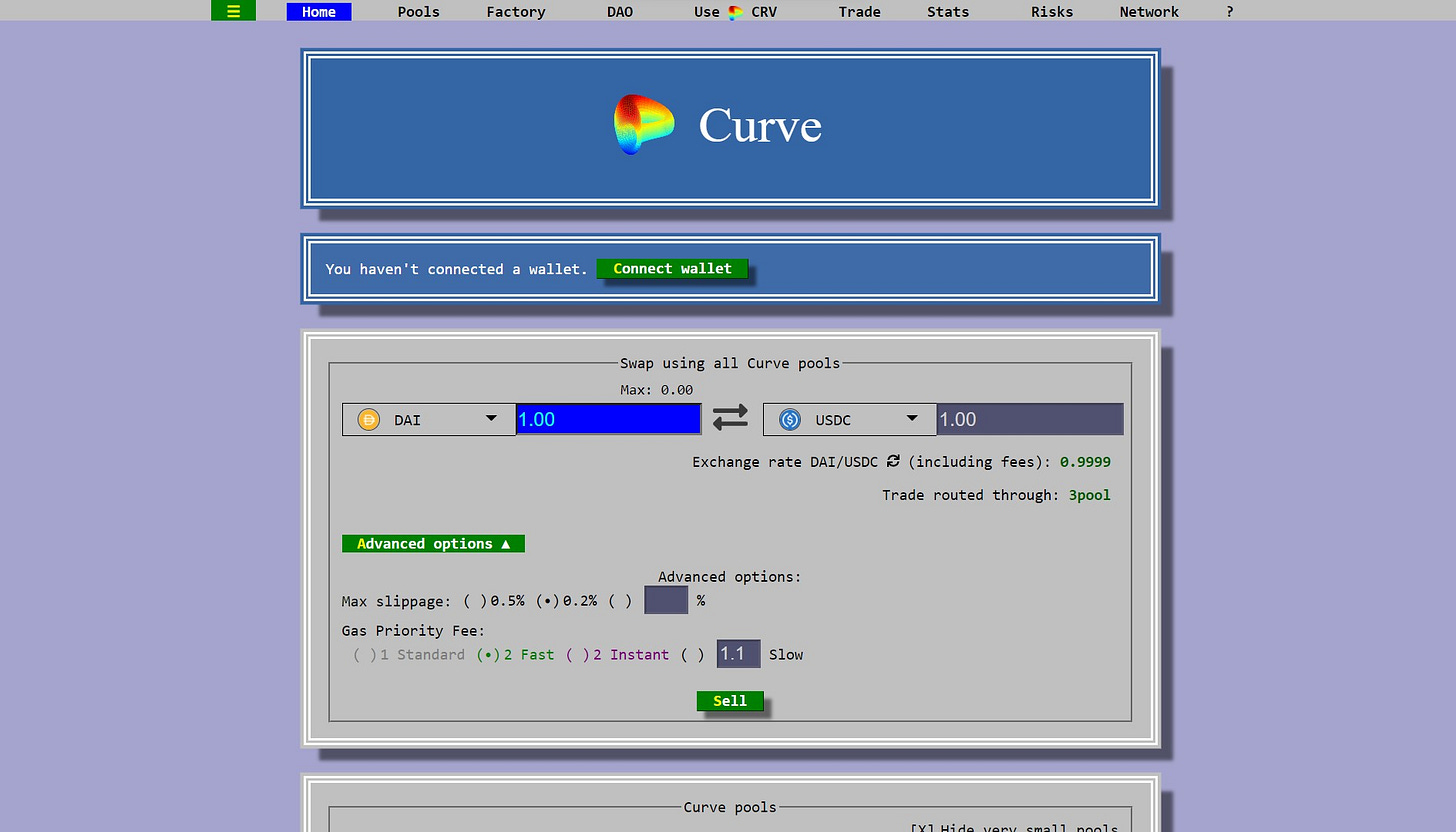This screenshot has width=1456, height=832.
Task: Go to the Home tab
Action: [319, 12]
